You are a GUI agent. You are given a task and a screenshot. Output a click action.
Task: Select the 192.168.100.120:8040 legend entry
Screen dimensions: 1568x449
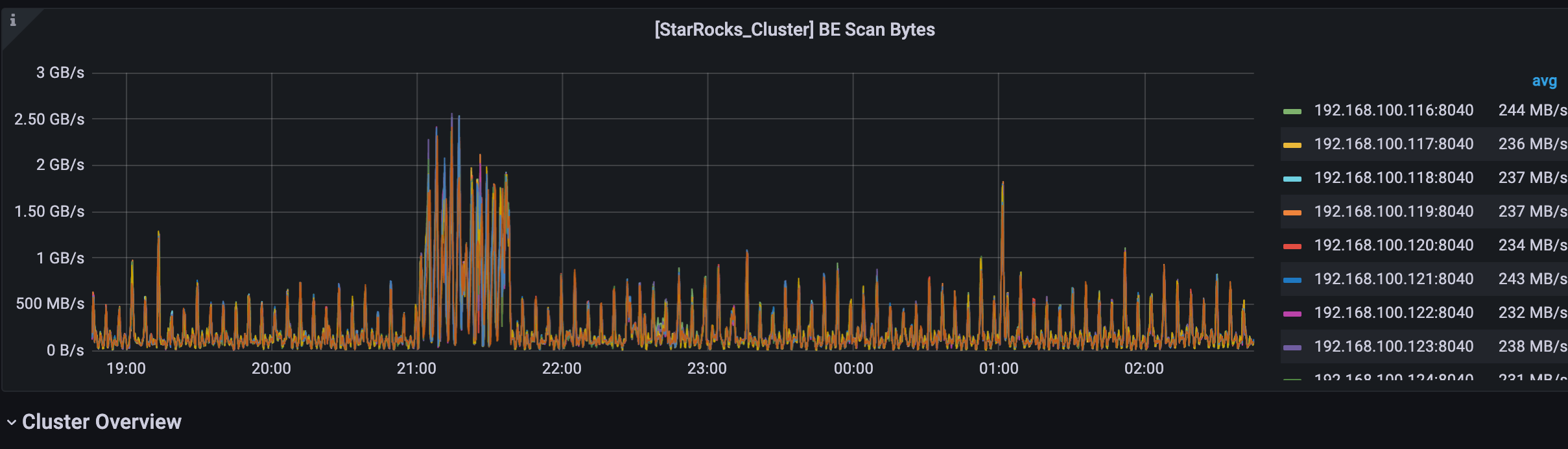1394,245
